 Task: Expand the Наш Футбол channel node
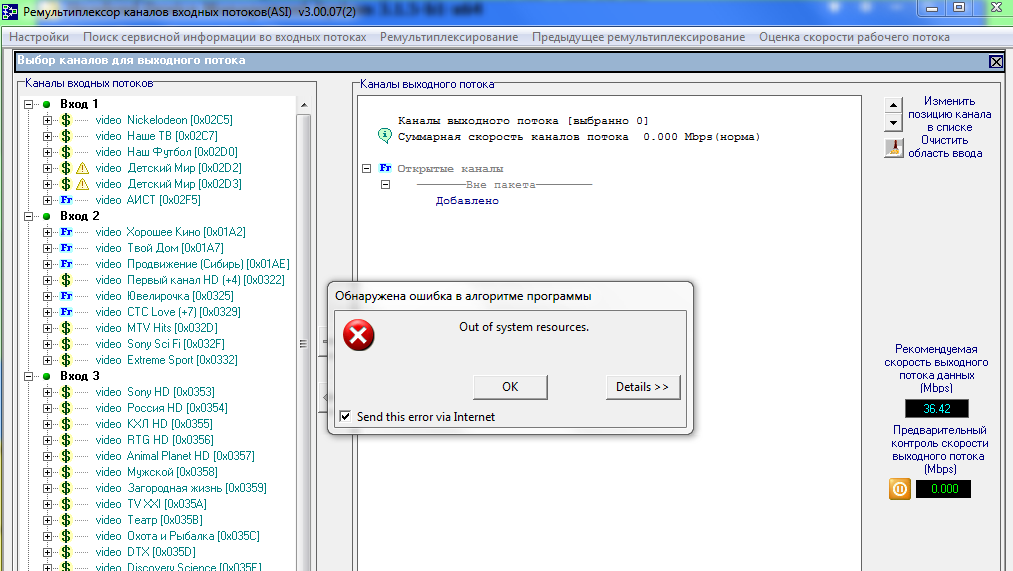tap(47, 152)
